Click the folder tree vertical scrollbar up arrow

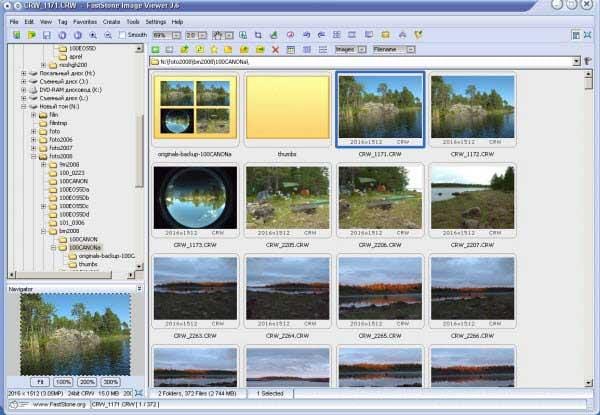coord(139,49)
